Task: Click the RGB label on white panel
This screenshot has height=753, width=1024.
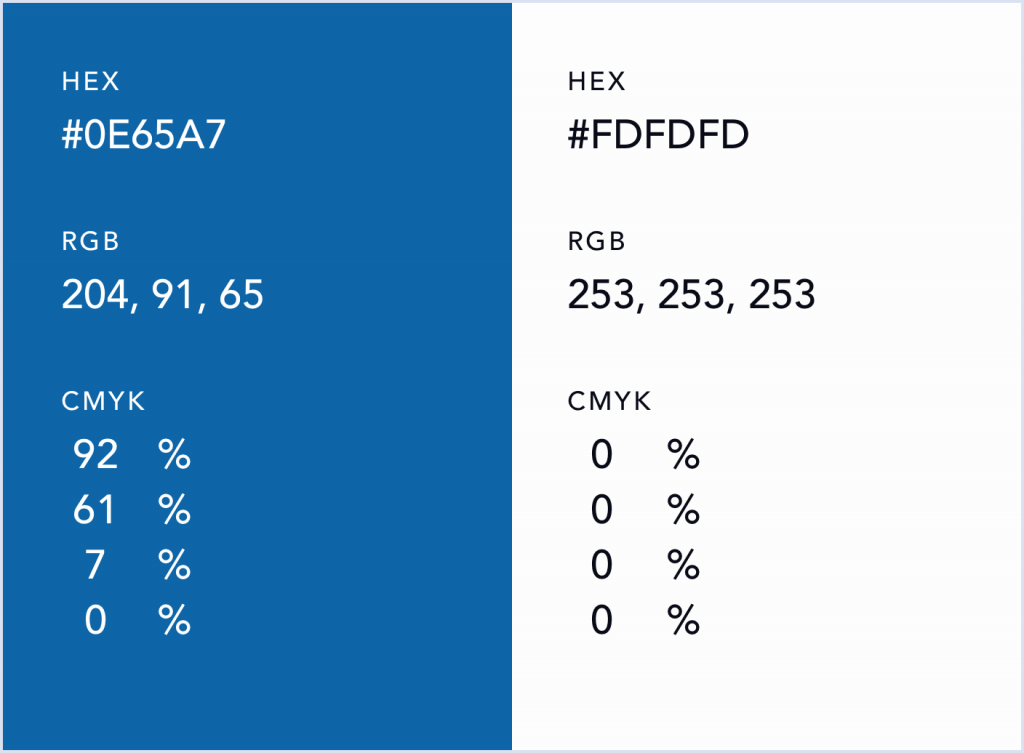Action: (597, 242)
